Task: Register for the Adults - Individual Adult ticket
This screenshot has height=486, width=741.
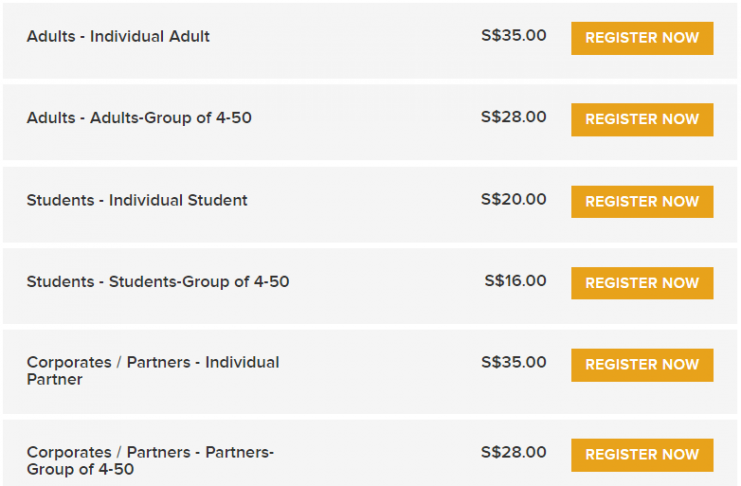Action: (x=642, y=38)
